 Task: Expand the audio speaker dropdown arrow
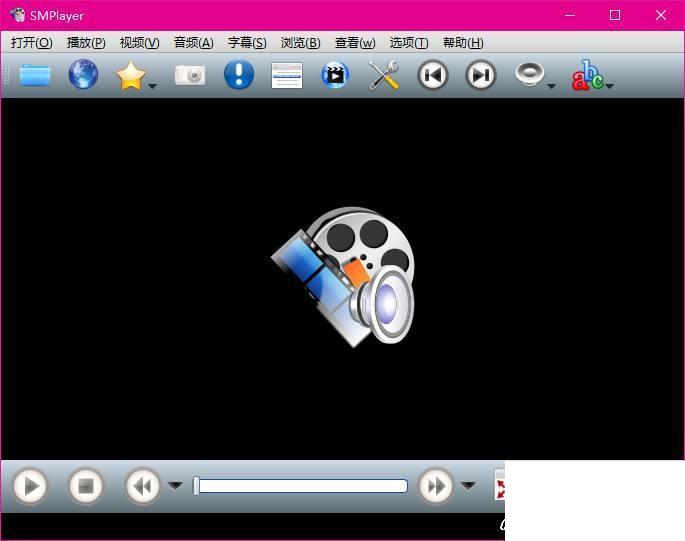coord(551,86)
